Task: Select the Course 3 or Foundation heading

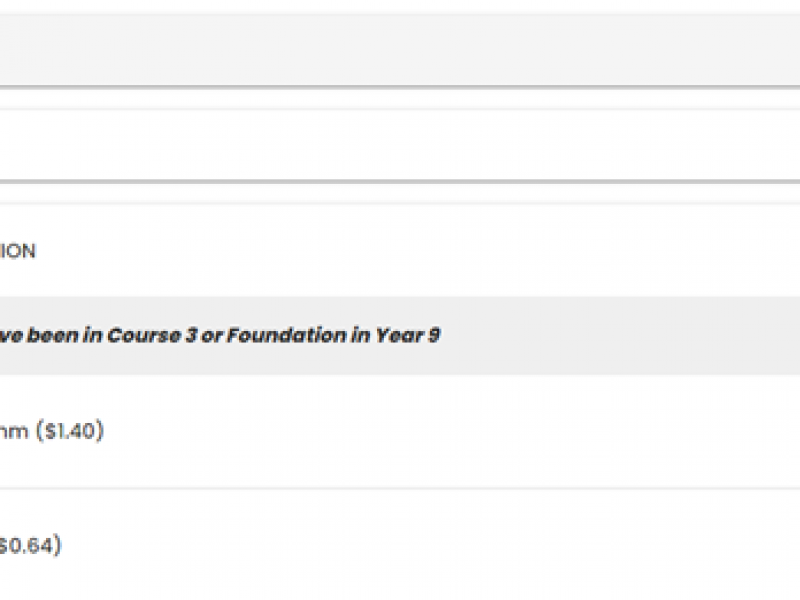Action: (219, 335)
